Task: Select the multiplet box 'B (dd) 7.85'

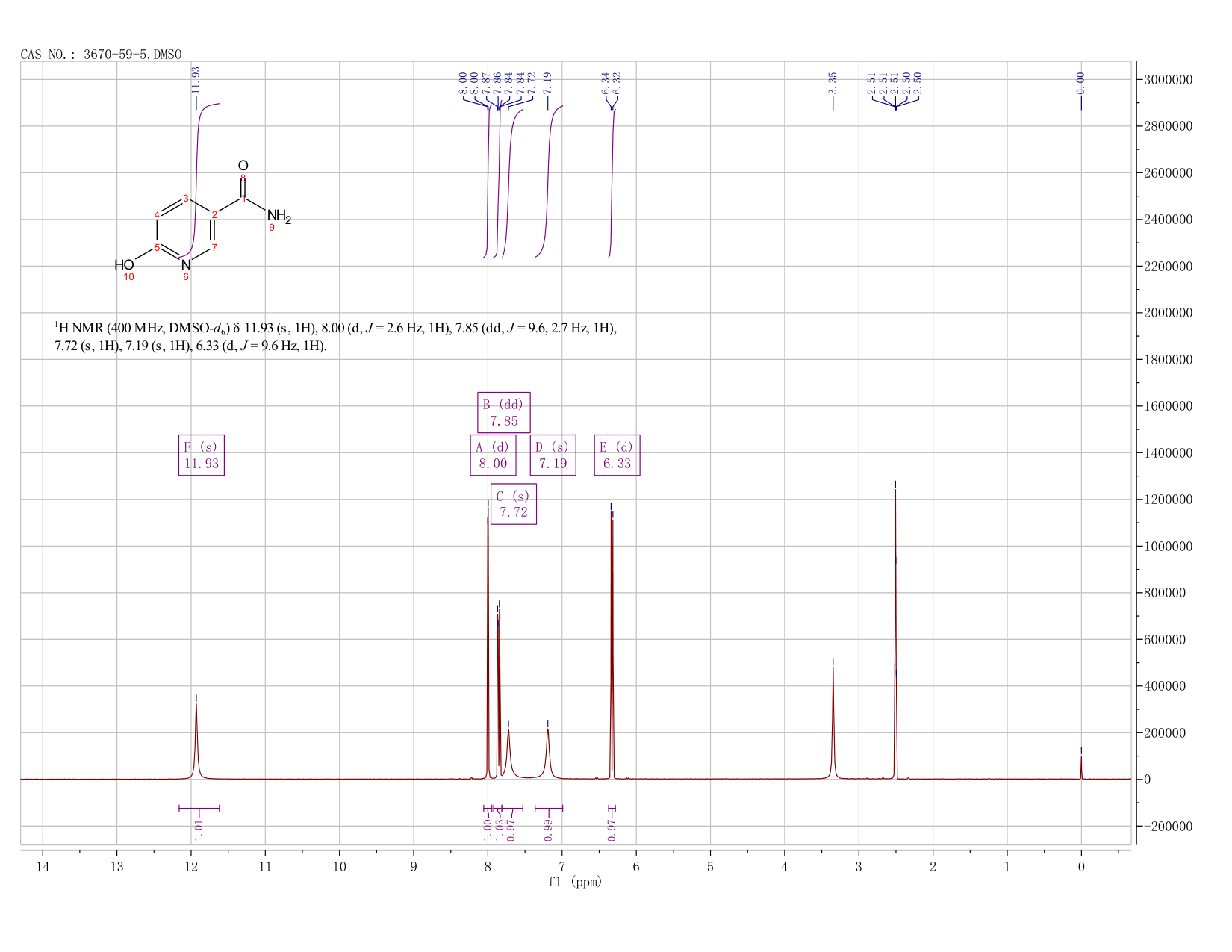Action: pyautogui.click(x=504, y=412)
